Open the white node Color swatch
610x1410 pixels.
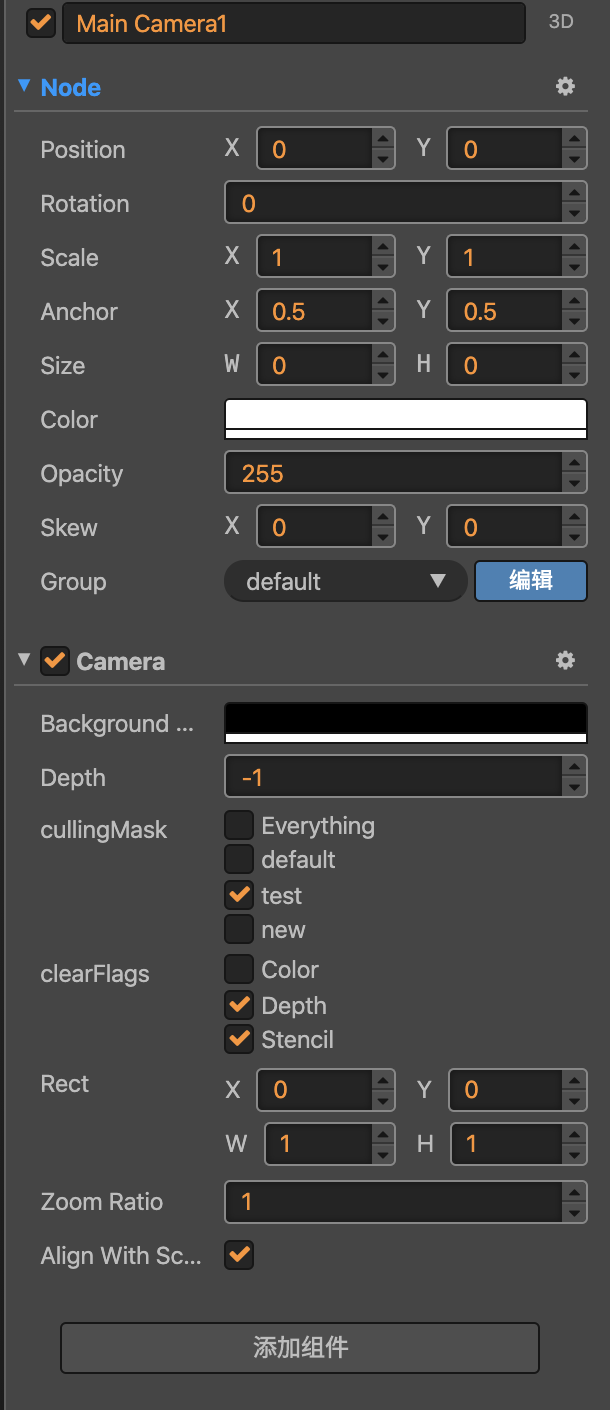pyautogui.click(x=405, y=418)
